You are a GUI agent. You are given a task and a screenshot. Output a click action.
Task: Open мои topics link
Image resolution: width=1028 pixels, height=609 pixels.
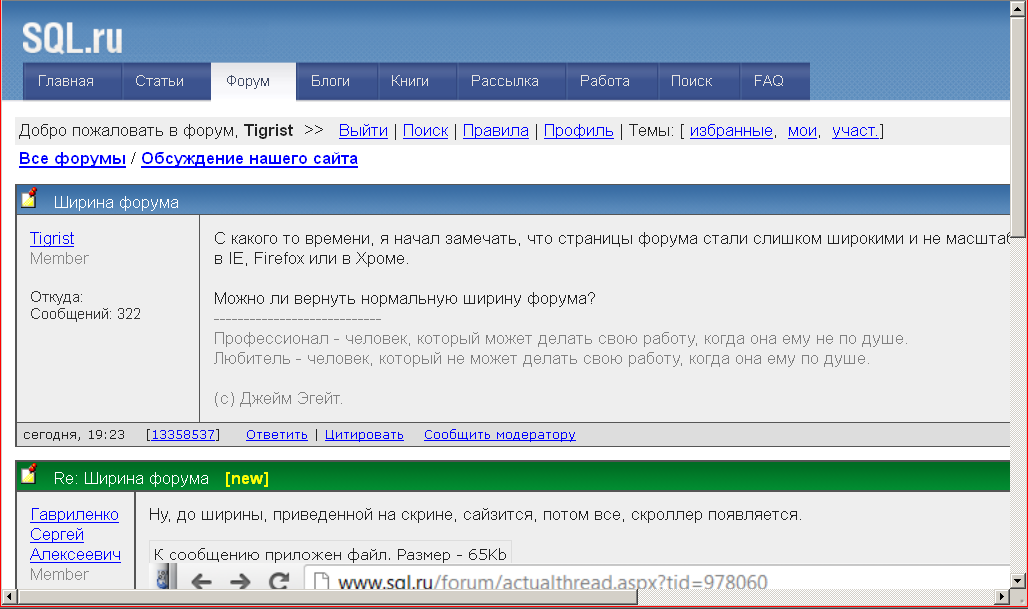tap(802, 131)
